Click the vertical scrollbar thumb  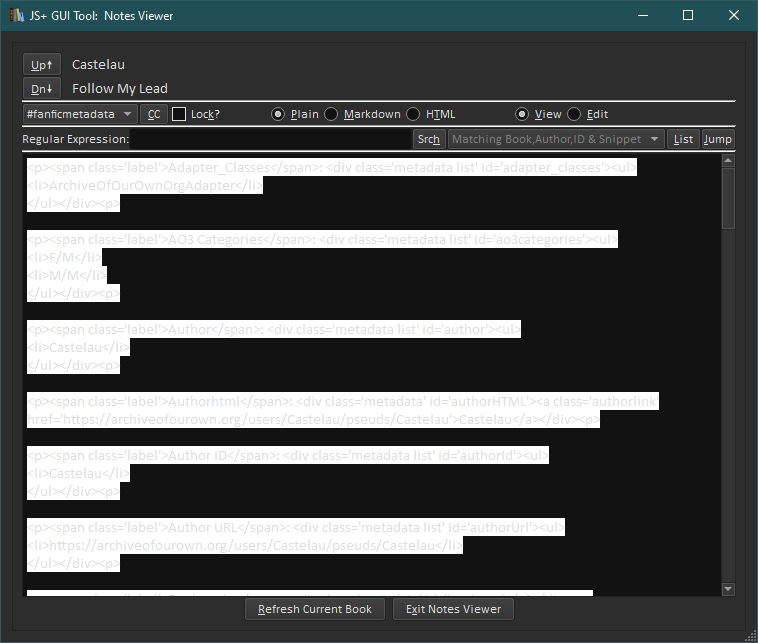point(728,198)
